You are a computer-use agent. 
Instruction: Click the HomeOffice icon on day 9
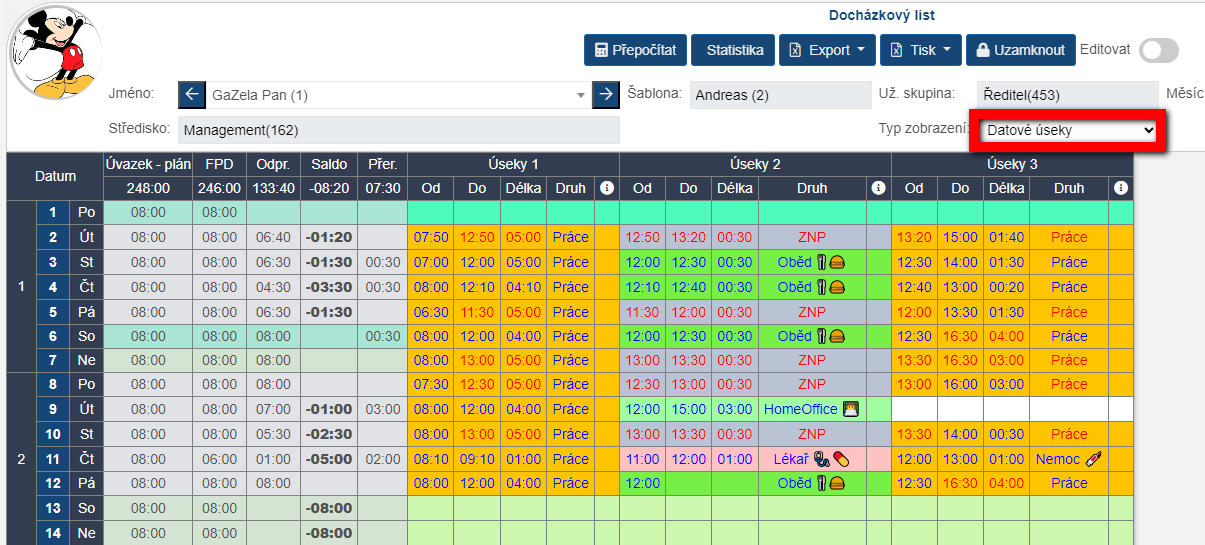coord(851,409)
